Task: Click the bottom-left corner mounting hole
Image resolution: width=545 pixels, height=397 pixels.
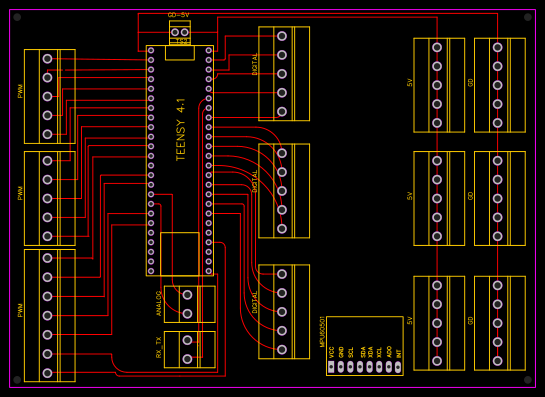Action: click(x=17, y=379)
